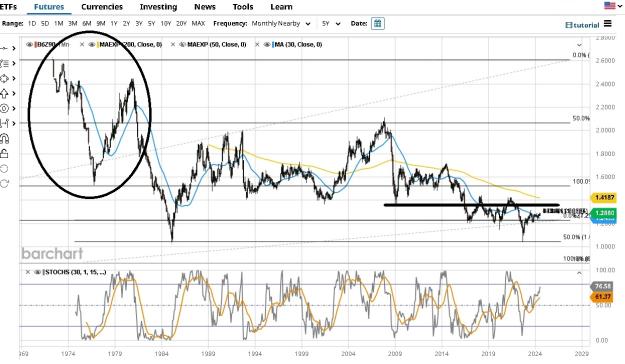Open the Monthly Nearby frequency dropdown
This screenshot has width=625, height=364.
tap(281, 24)
